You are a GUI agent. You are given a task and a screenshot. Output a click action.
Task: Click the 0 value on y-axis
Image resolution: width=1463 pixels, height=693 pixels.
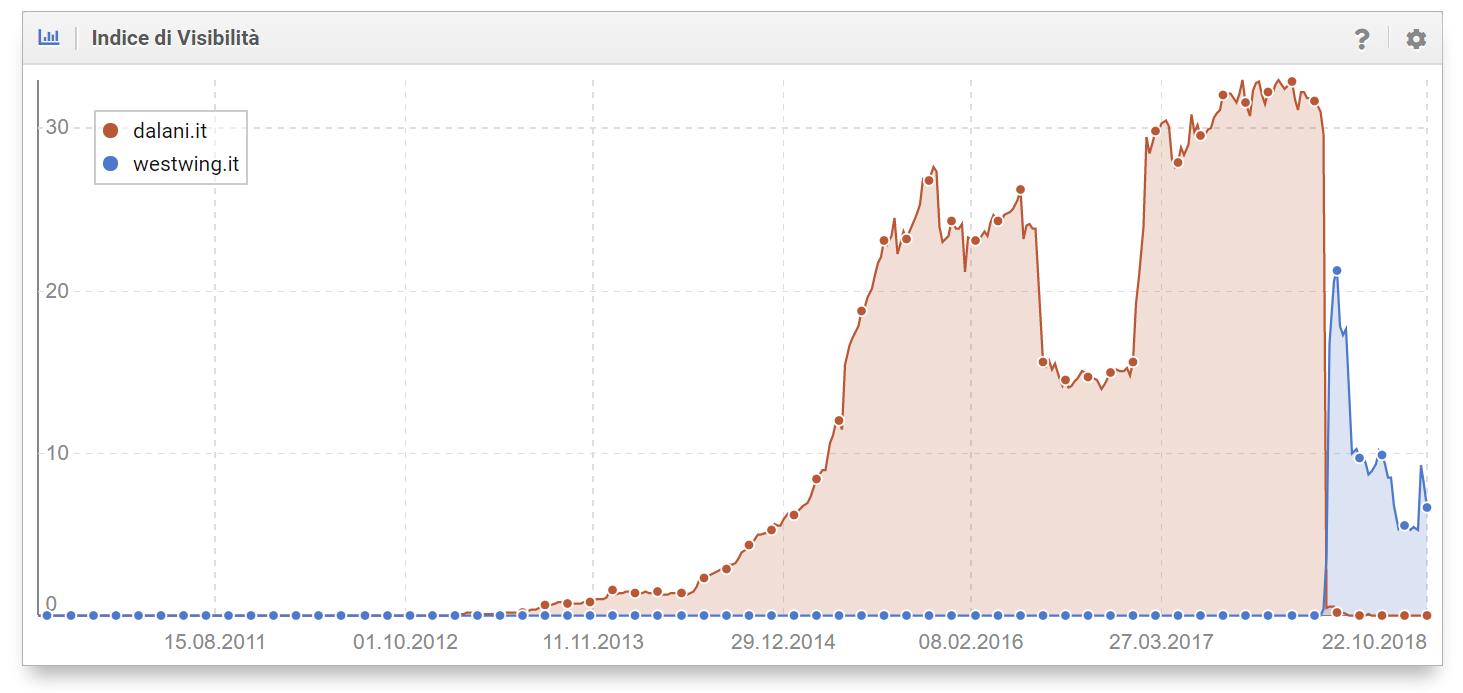51,604
